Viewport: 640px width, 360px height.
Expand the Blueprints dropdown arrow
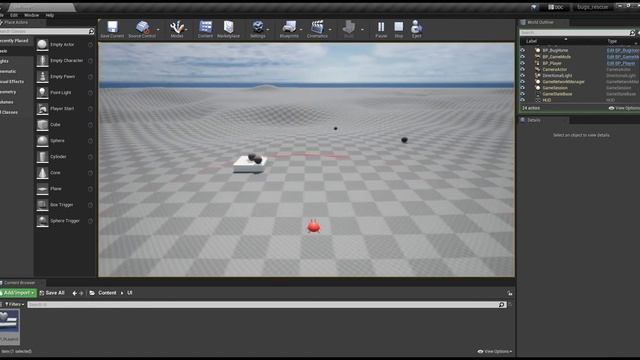pyautogui.click(x=301, y=29)
